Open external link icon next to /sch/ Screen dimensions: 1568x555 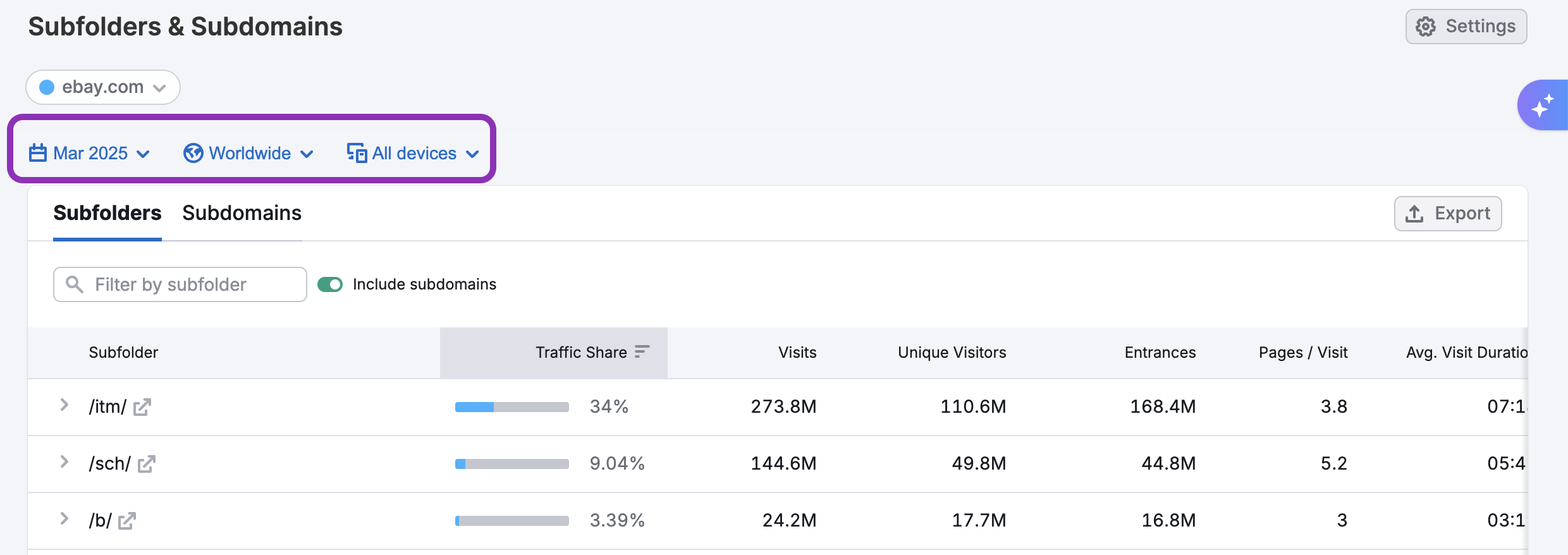147,464
